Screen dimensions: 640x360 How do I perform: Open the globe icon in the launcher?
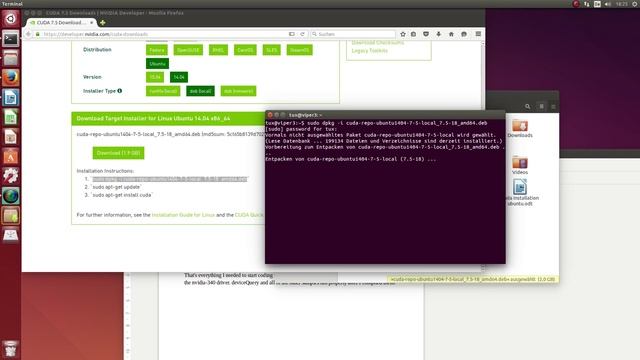coord(10,196)
